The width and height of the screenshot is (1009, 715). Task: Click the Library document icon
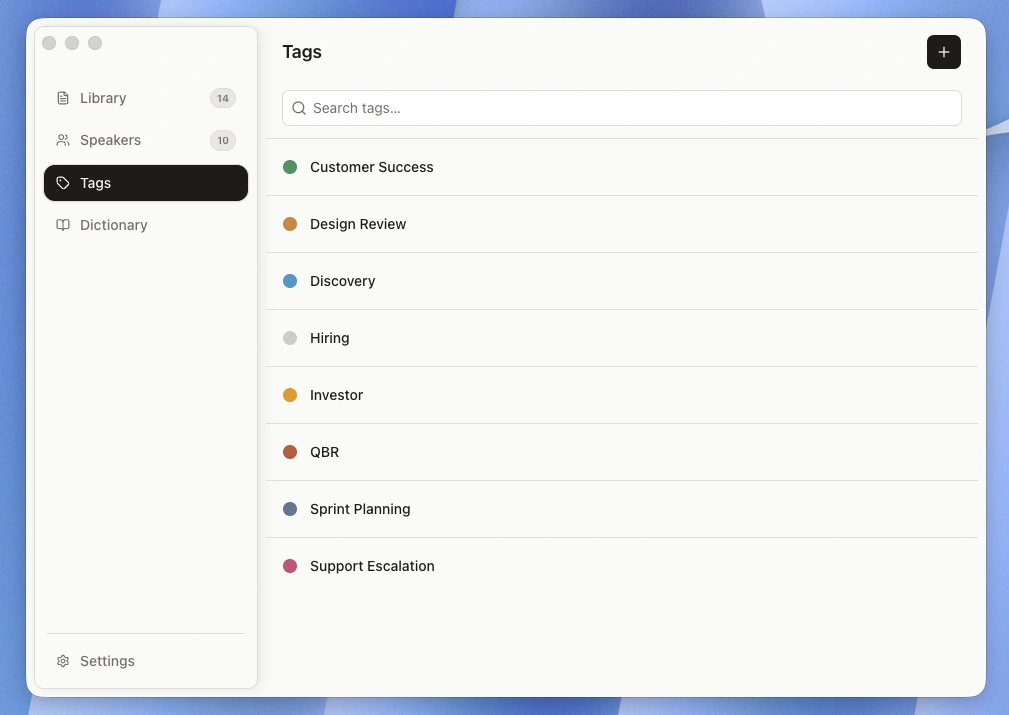click(62, 98)
